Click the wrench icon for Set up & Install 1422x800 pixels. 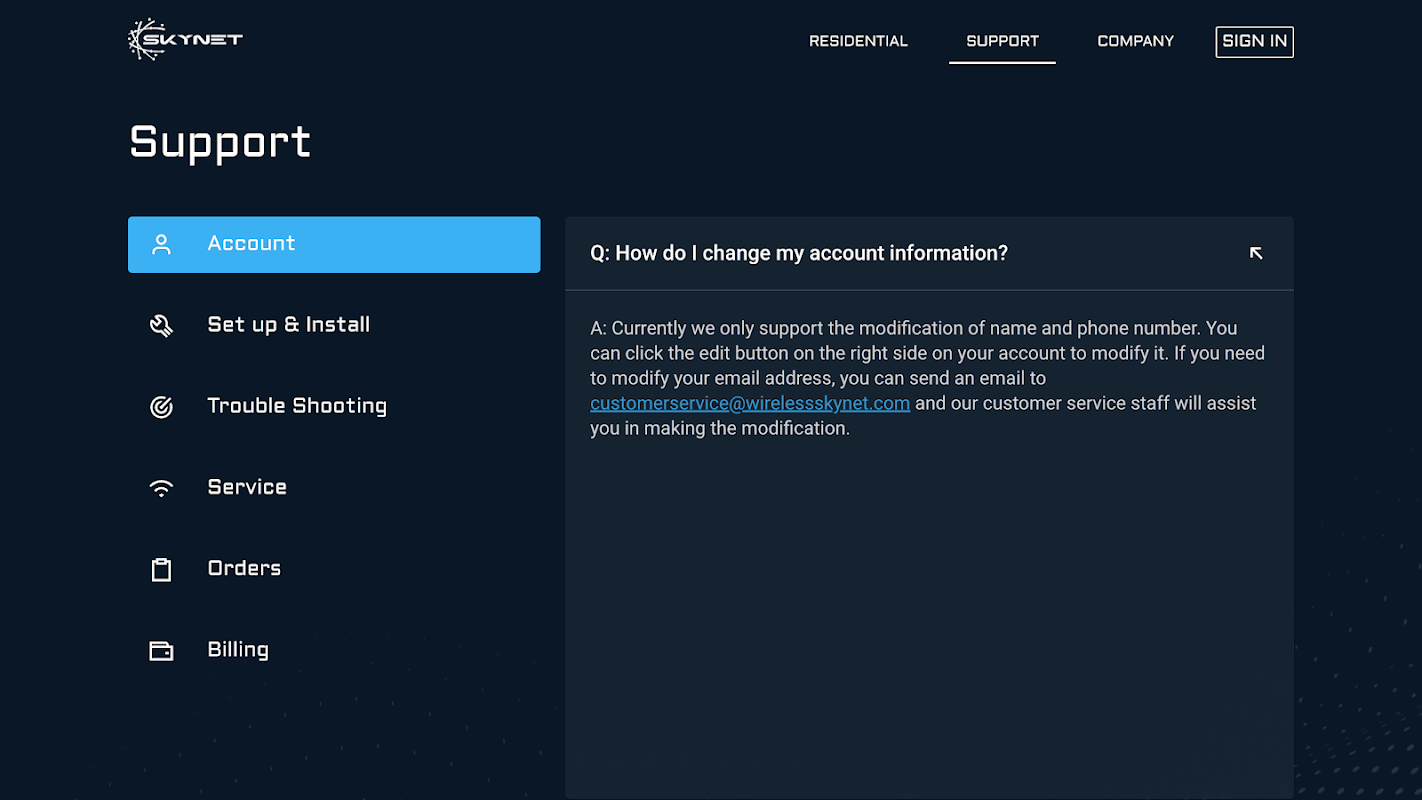point(161,325)
